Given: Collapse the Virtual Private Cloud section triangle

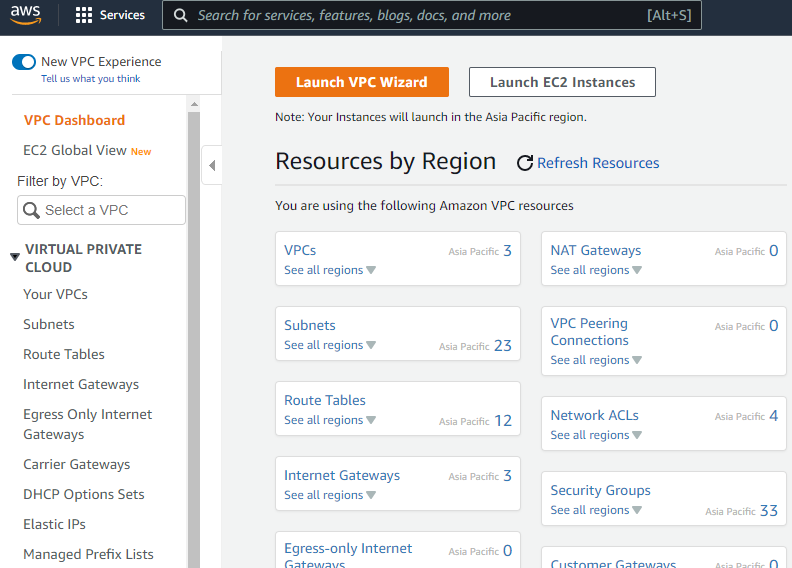Looking at the screenshot, I should (15, 257).
